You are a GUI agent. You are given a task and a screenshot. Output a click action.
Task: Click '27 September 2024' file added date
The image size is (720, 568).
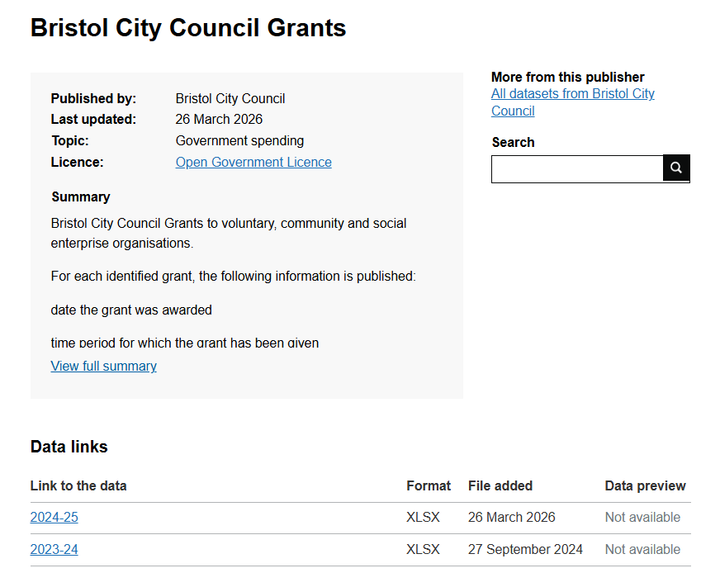click(525, 549)
